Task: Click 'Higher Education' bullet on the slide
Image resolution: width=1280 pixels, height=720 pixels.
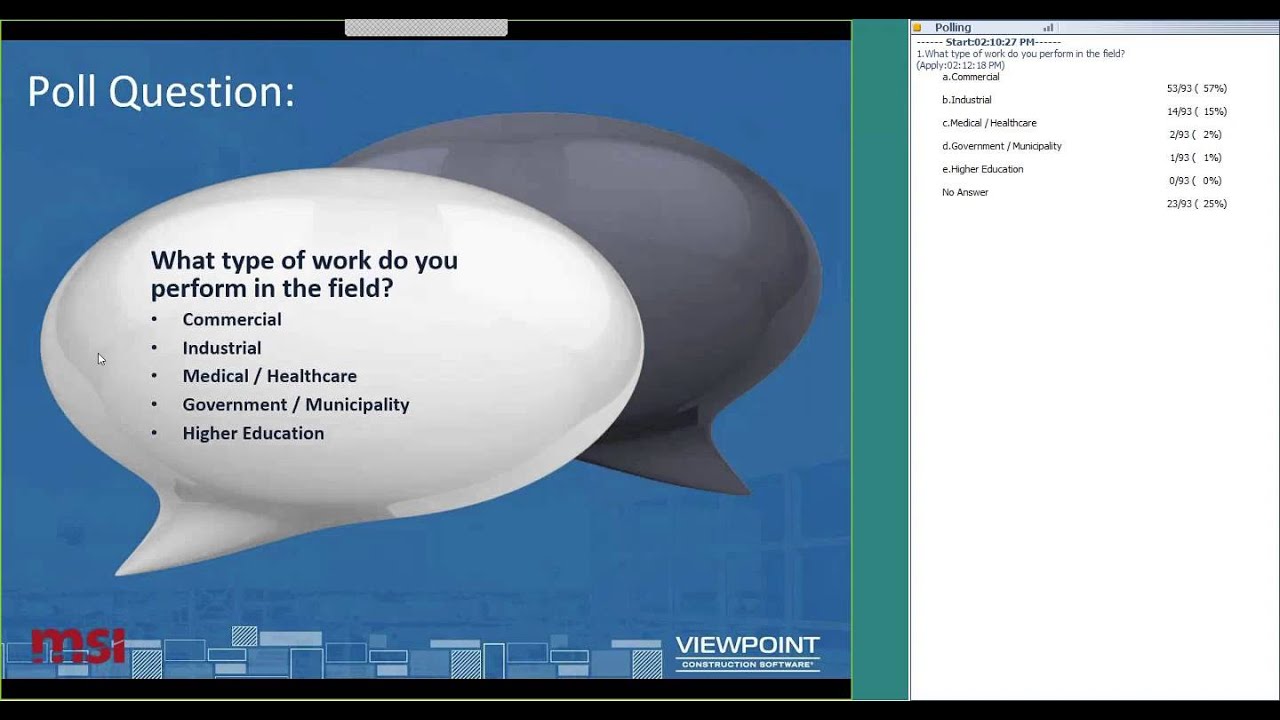Action: coord(253,433)
